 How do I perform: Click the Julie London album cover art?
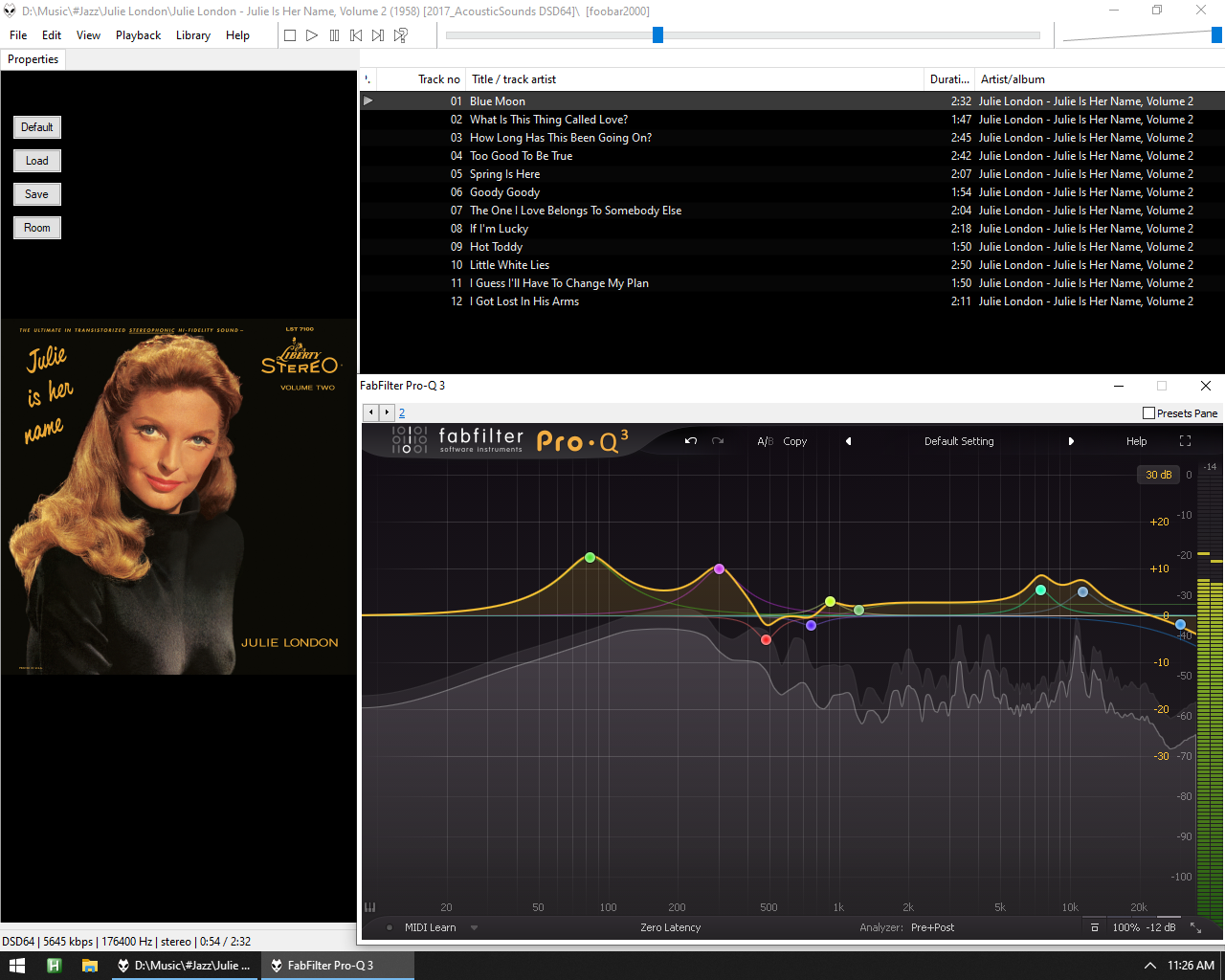[x=178, y=497]
